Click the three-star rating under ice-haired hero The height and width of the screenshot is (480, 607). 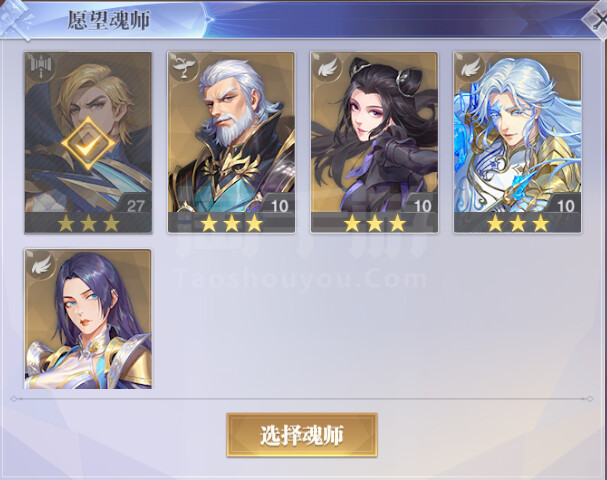pos(518,223)
